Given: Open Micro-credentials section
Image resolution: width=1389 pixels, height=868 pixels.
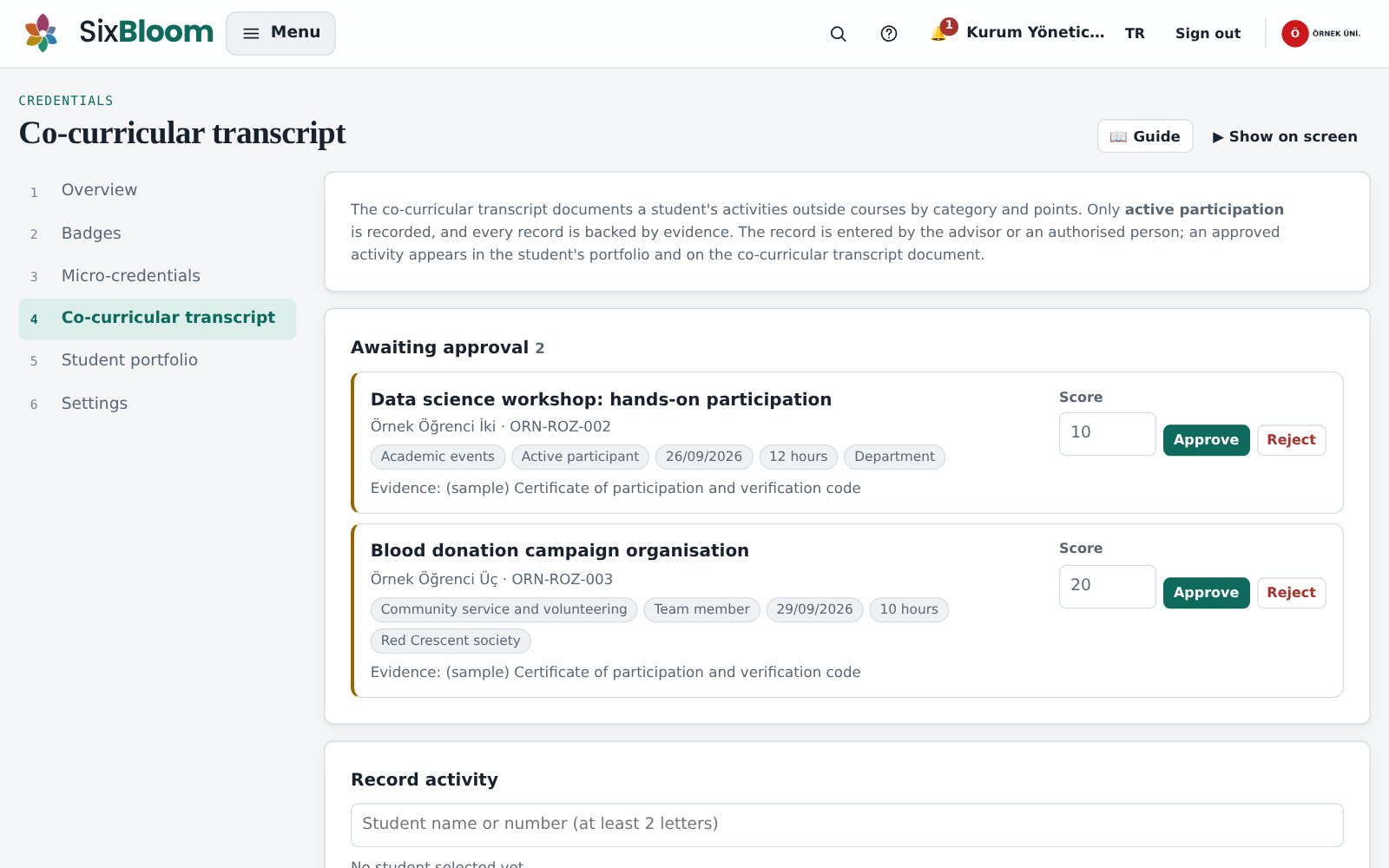Looking at the screenshot, I should click(x=157, y=275).
